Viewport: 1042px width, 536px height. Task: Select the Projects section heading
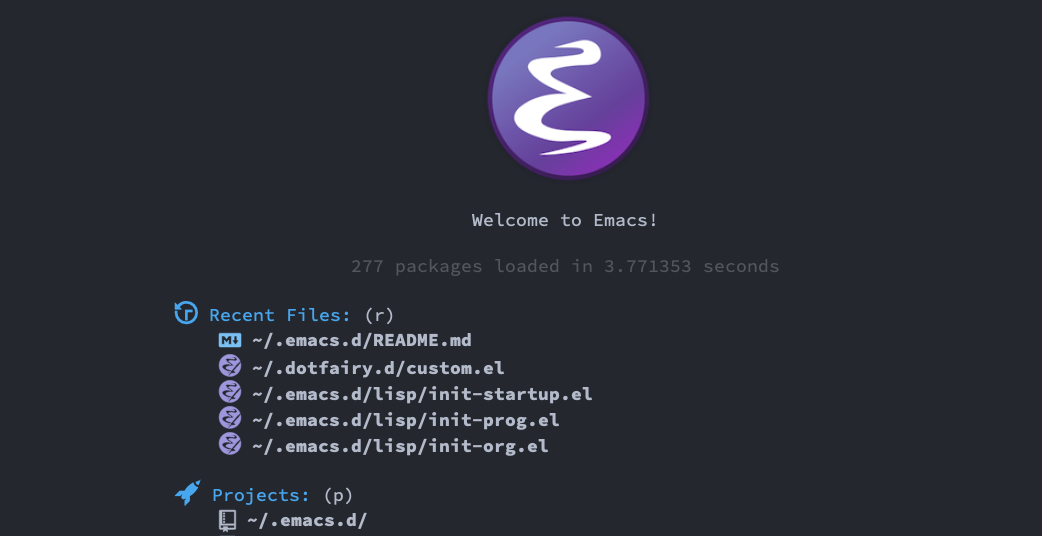pyautogui.click(x=261, y=495)
